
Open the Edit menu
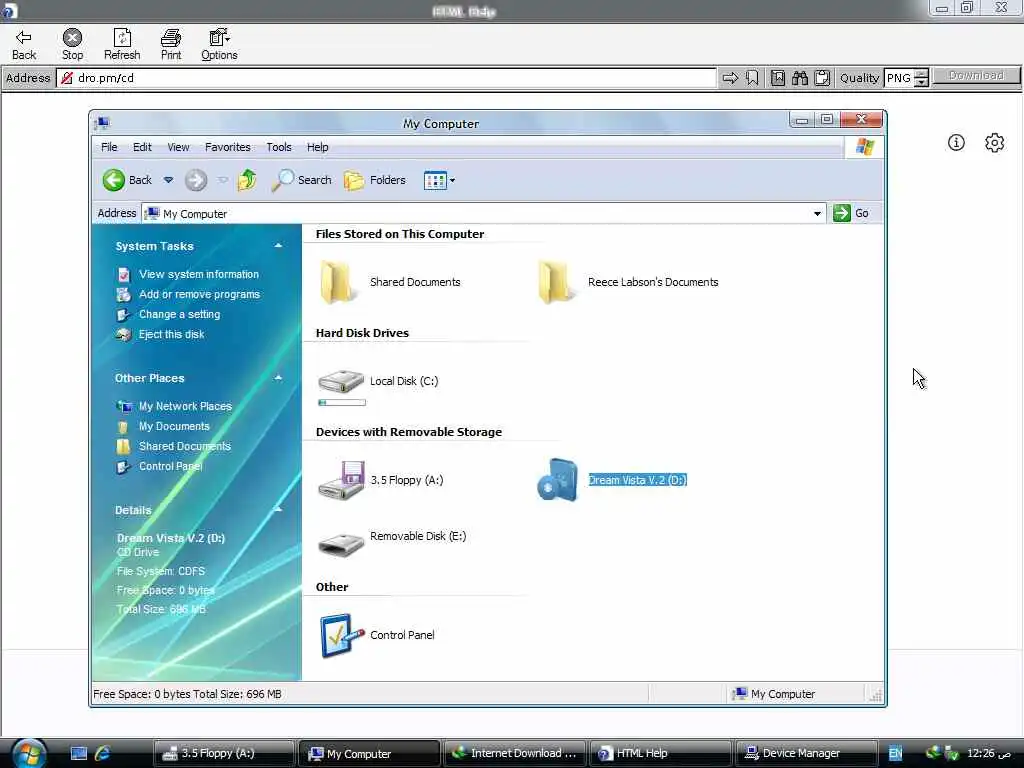pos(142,147)
